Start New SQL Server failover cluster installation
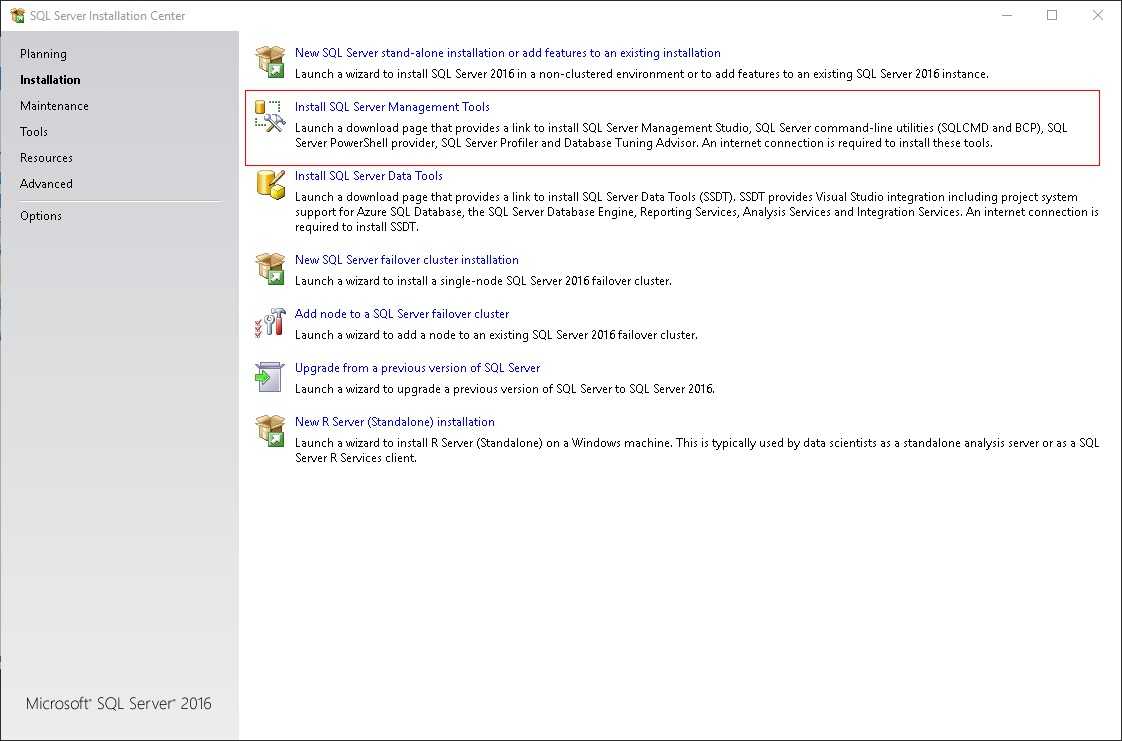Screen dimensions: 1122x741 pos(406,260)
